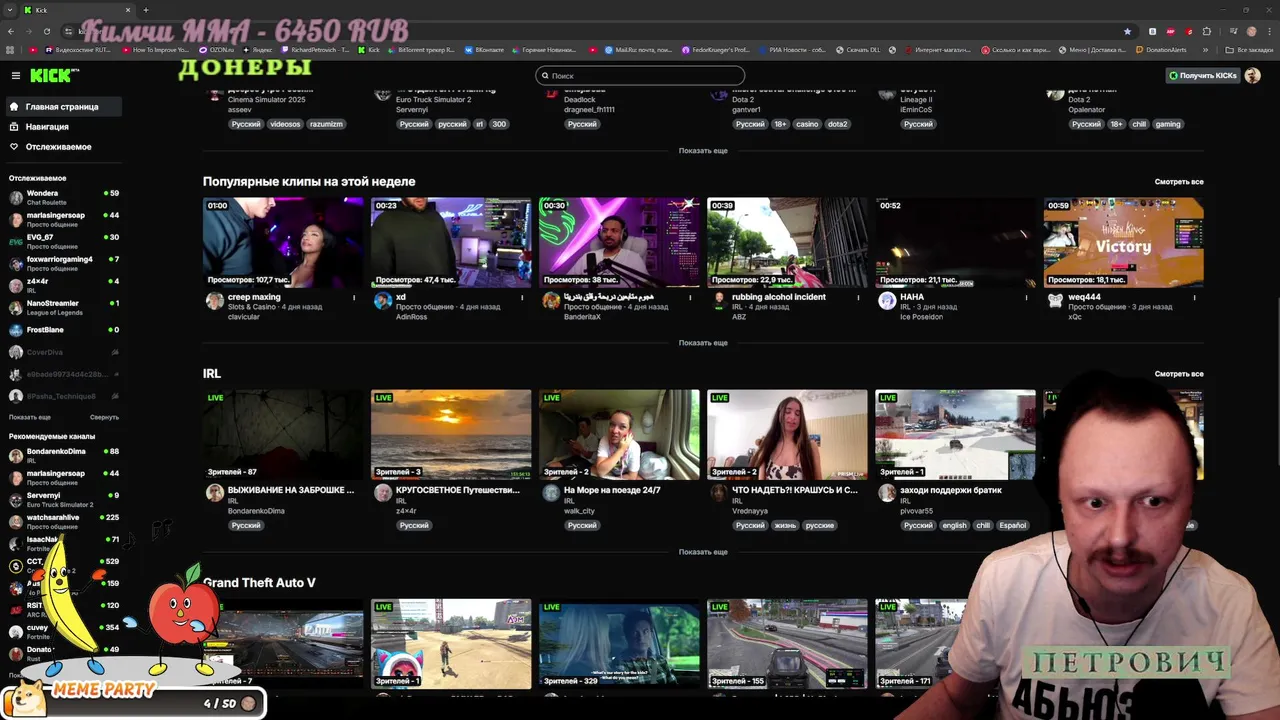Open options menu for 'xd' clip
The height and width of the screenshot is (720, 1280).
click(522, 297)
